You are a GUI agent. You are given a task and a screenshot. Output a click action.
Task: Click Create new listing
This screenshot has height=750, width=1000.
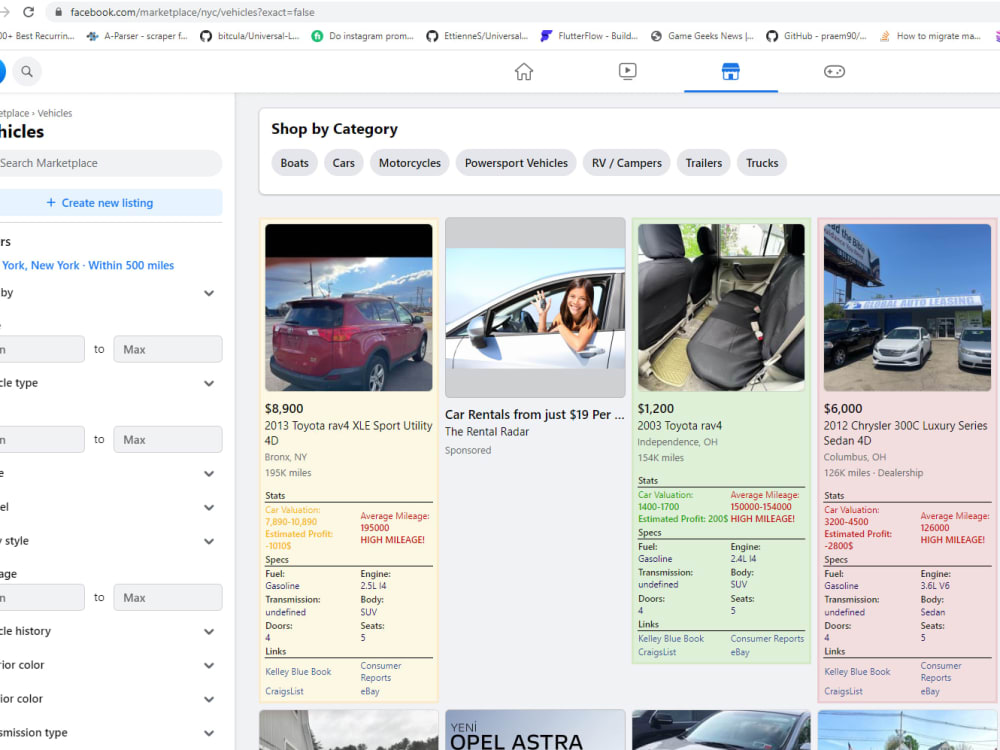tap(110, 203)
